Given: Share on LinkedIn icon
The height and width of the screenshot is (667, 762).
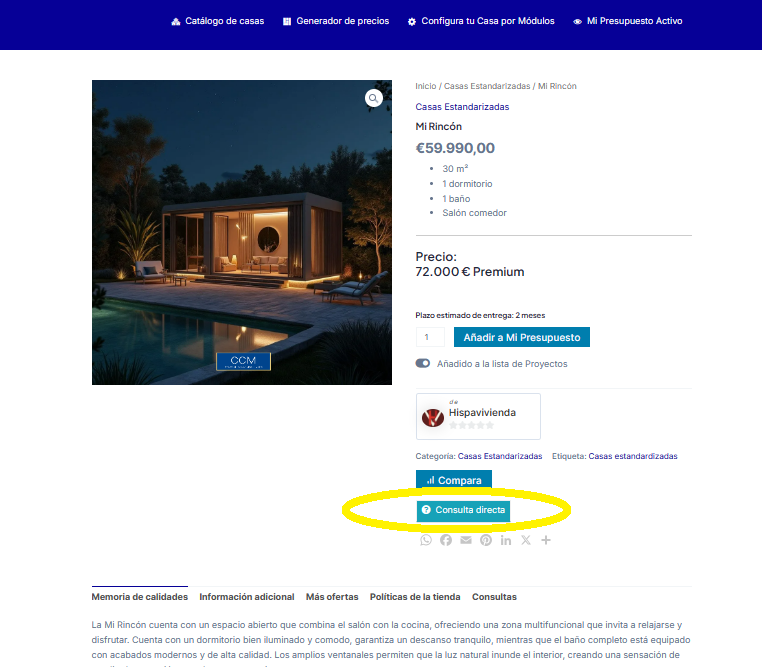Looking at the screenshot, I should (x=506, y=540).
